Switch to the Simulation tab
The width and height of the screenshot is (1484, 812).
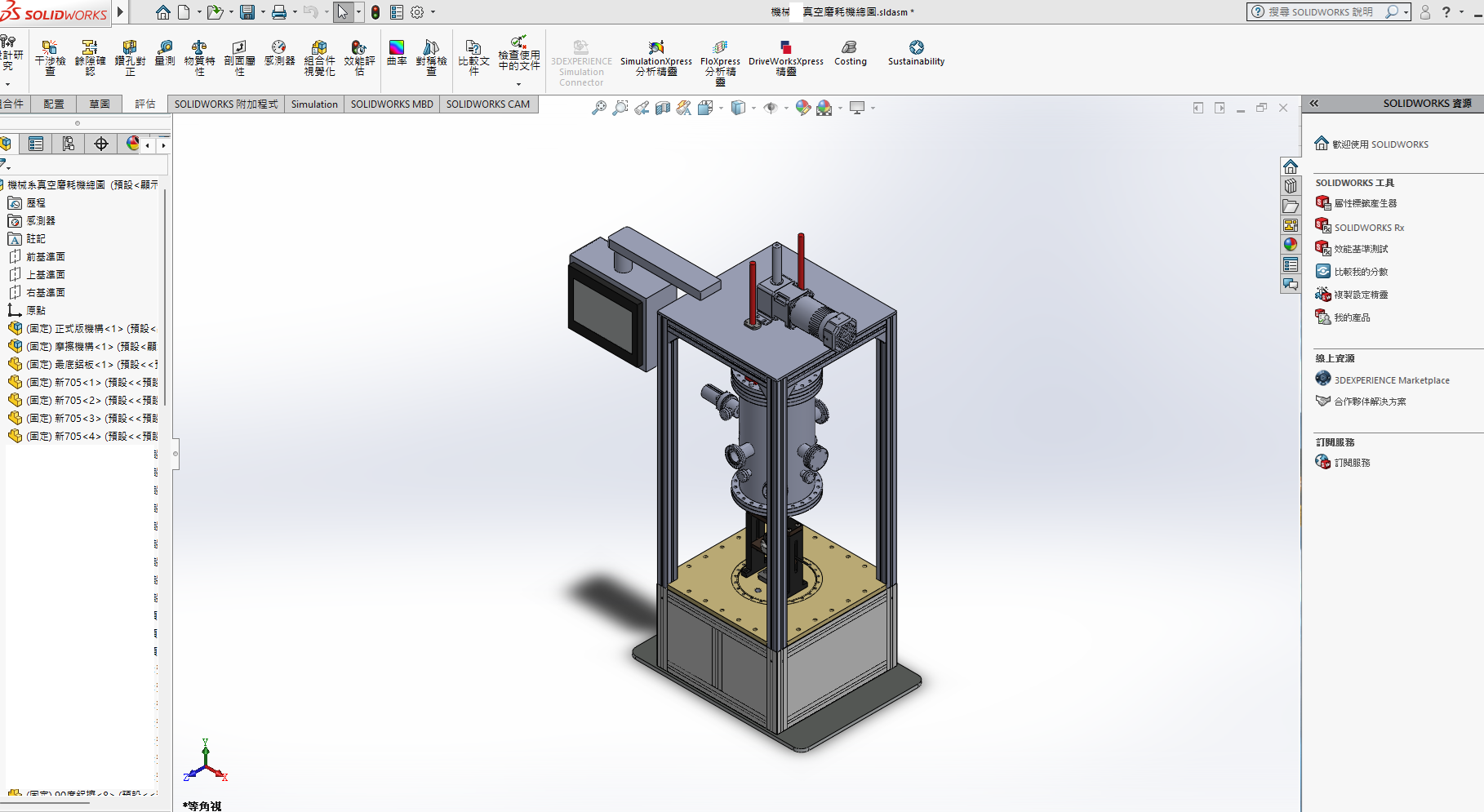(314, 104)
